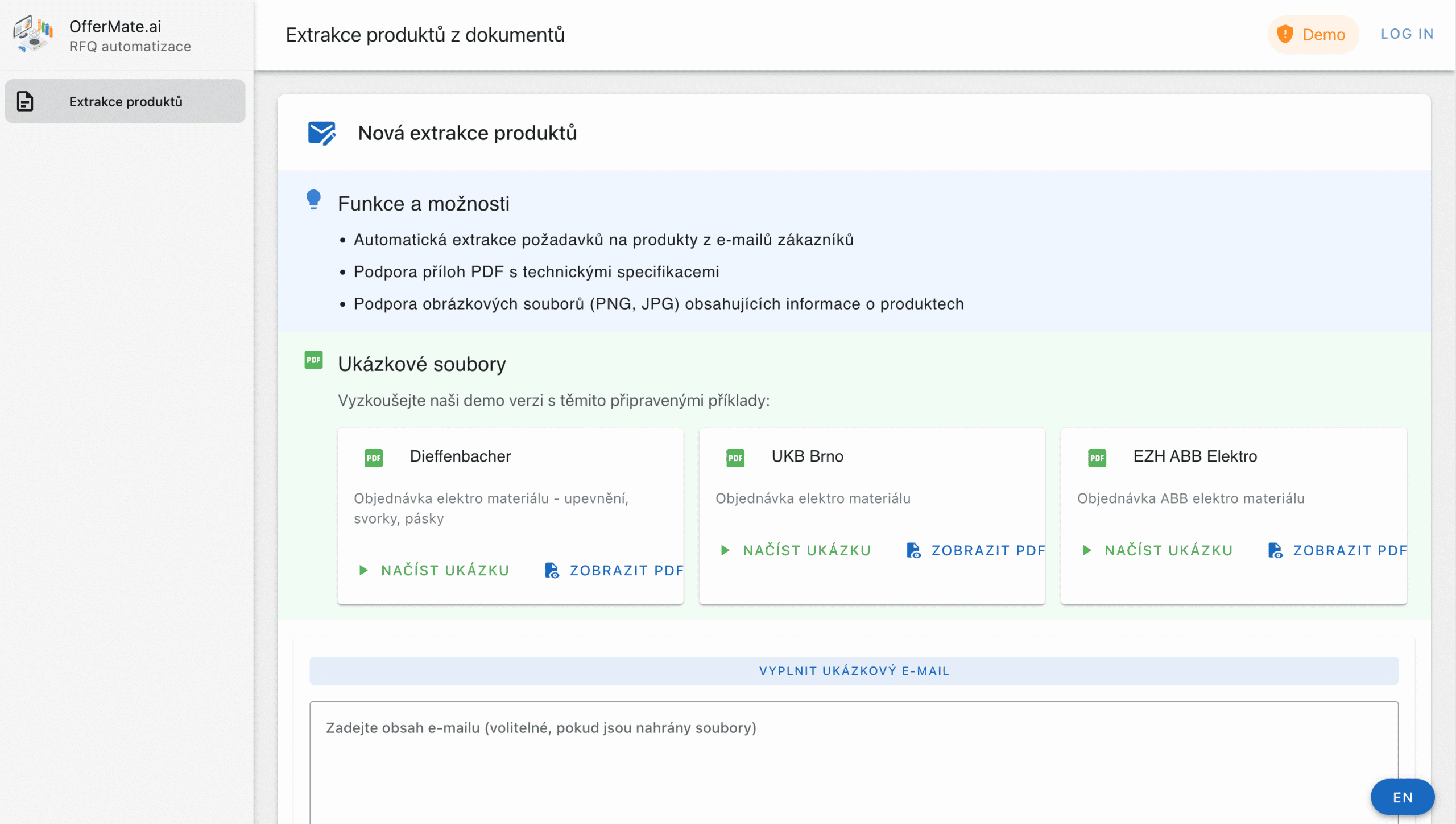
Task: Click the LOG IN link
Action: pos(1407,34)
